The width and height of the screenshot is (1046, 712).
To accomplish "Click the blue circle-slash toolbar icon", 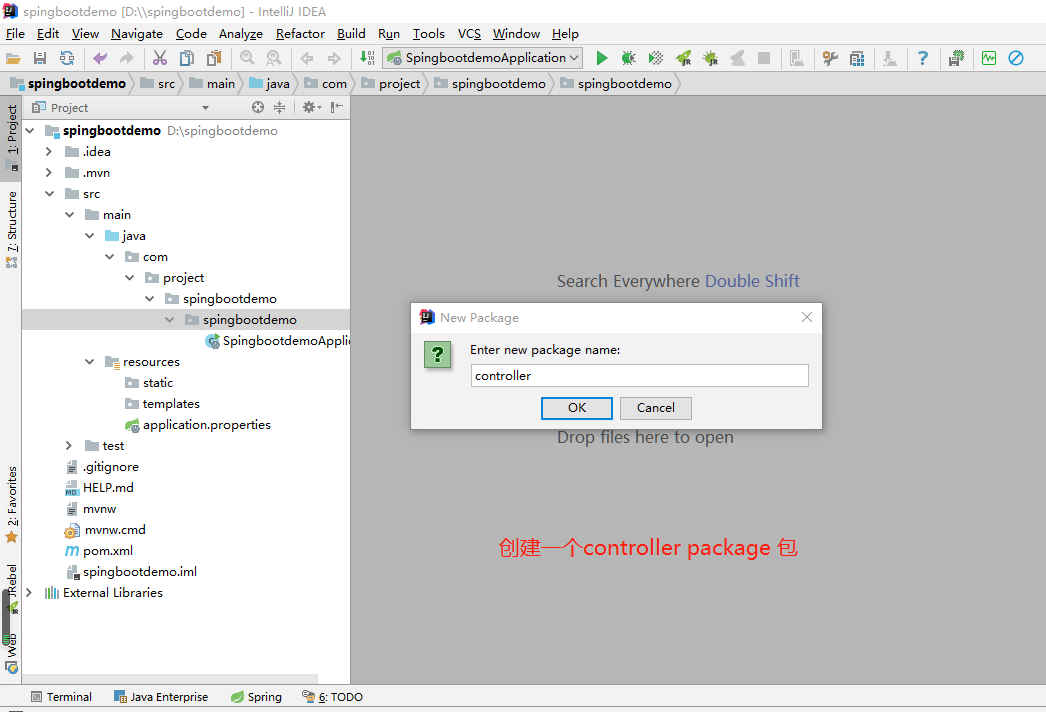I will pyautogui.click(x=1016, y=59).
